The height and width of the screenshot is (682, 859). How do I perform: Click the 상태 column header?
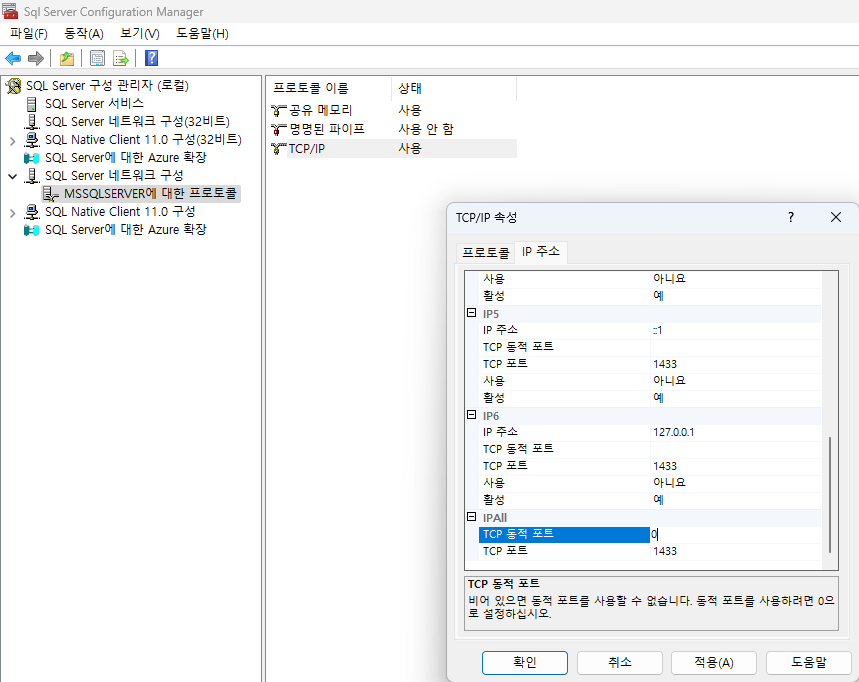pos(454,88)
